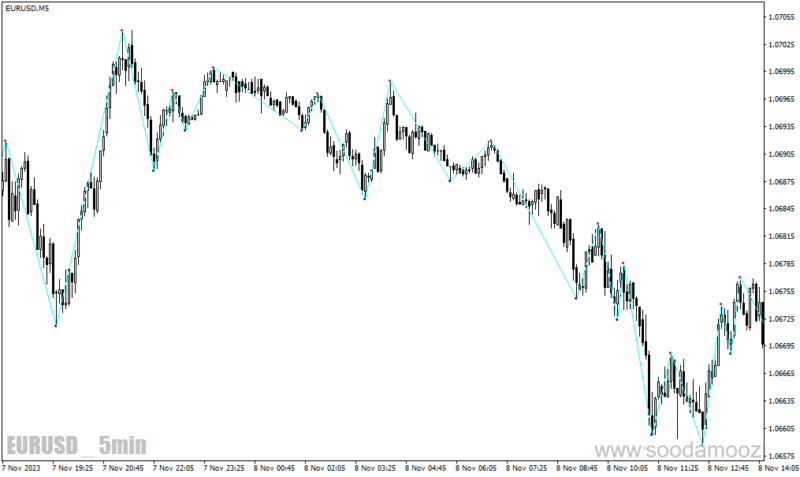
Task: Select the 7 Nov 20:45 time label
Action: pyautogui.click(x=123, y=468)
